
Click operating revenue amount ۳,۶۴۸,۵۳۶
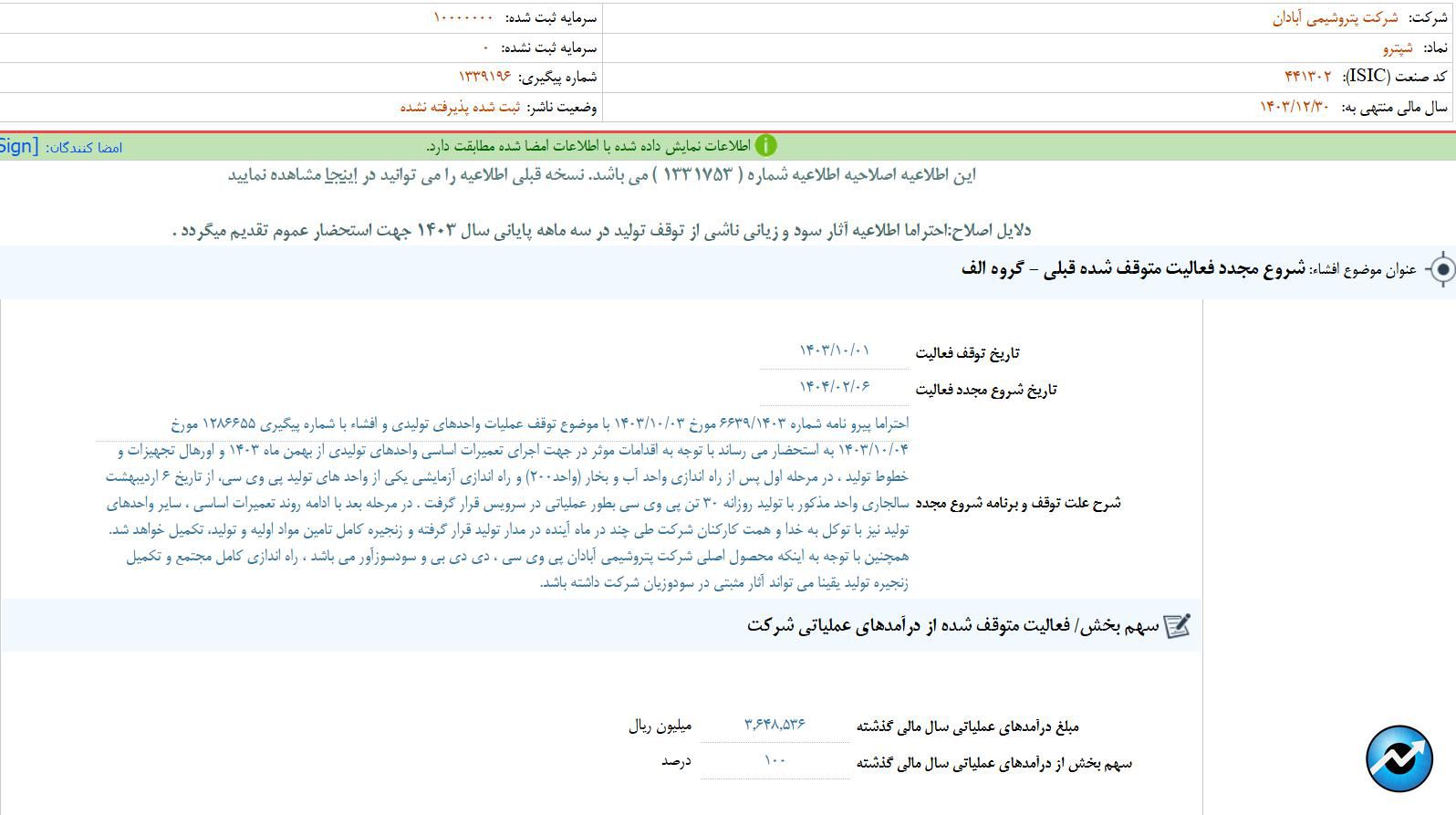775,725
